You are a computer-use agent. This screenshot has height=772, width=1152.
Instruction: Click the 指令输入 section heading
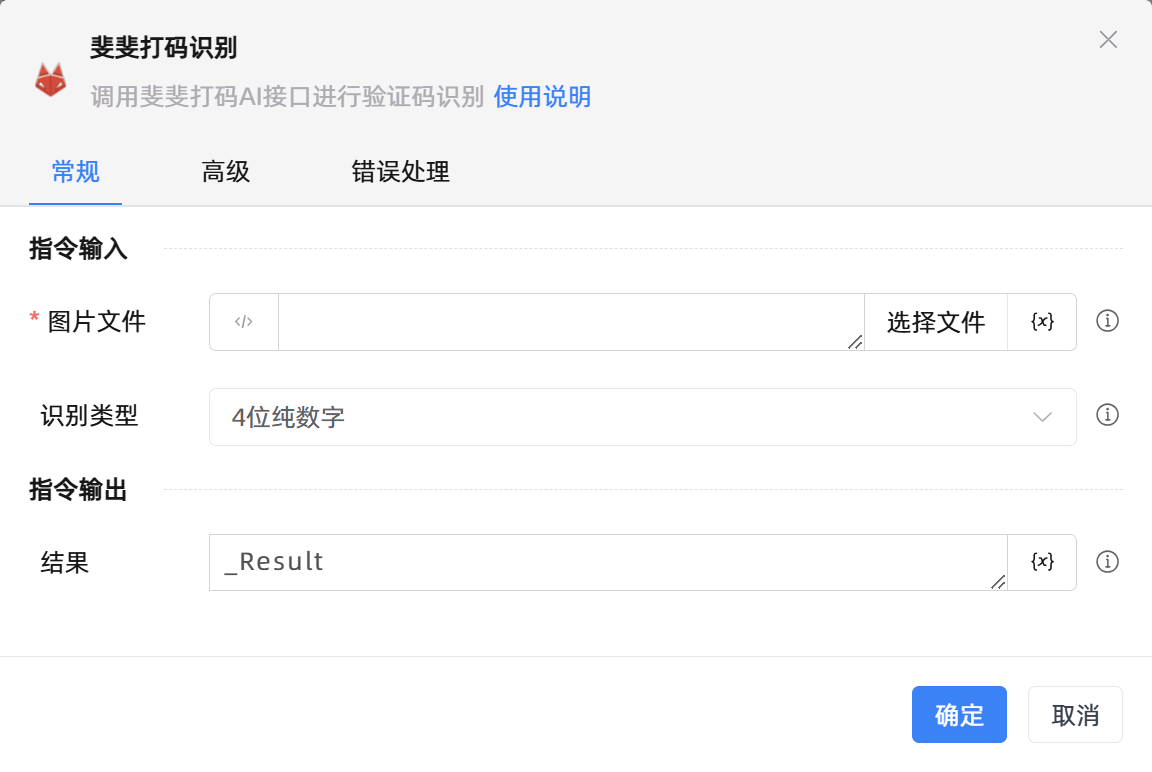tap(78, 248)
